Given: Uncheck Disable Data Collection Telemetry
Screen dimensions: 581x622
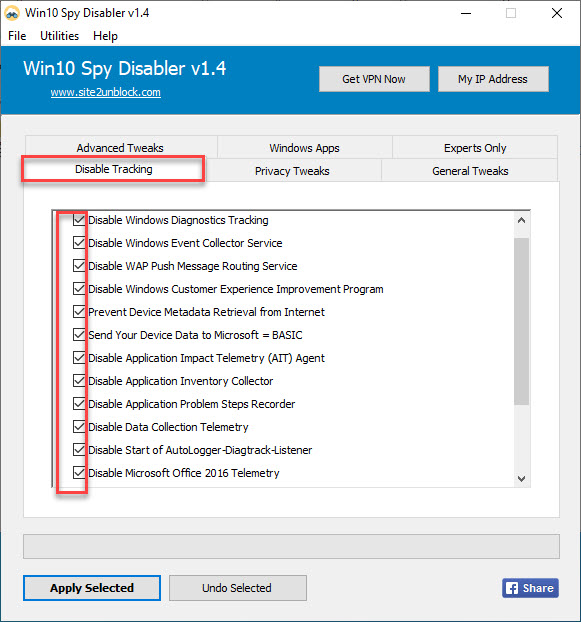Looking at the screenshot, I should click(x=79, y=427).
